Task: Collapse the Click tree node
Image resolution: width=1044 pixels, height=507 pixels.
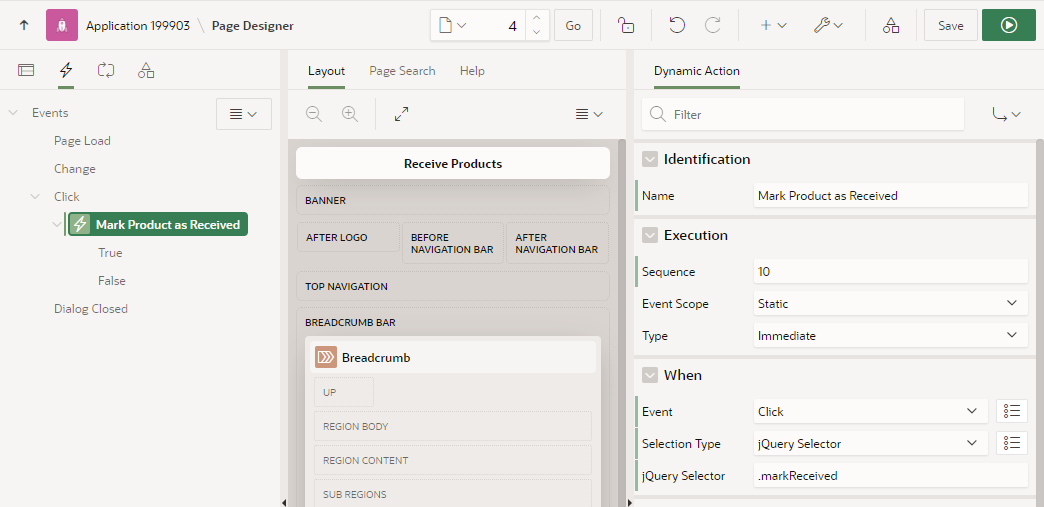Action: coord(35,197)
